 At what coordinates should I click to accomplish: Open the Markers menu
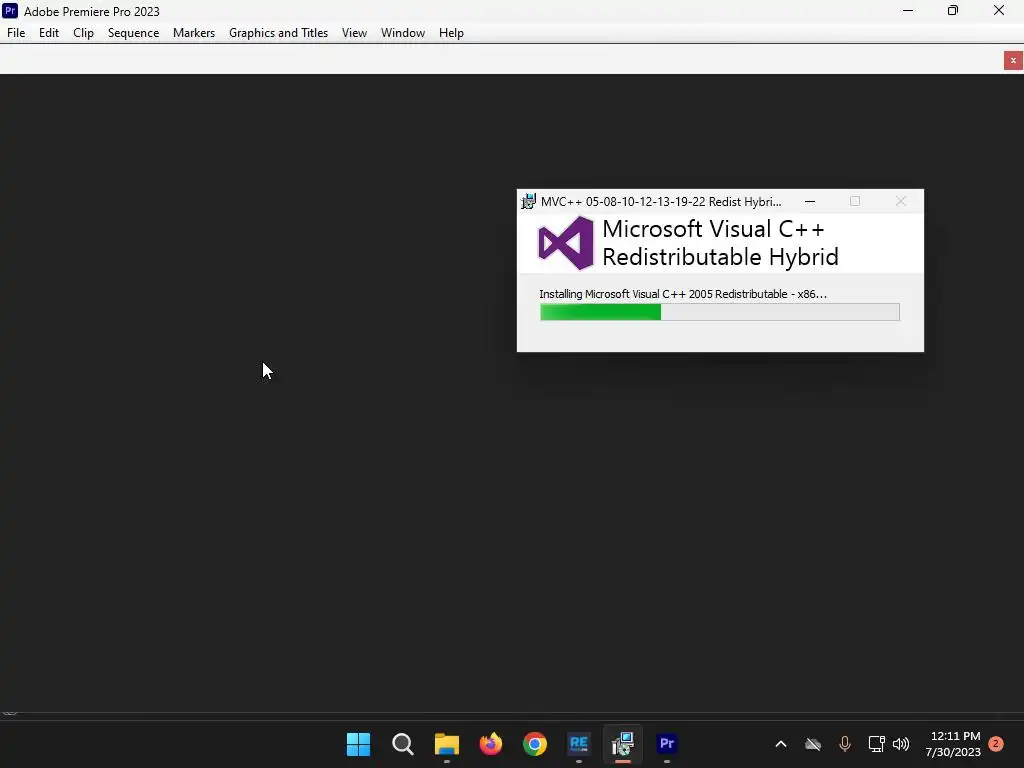[x=193, y=33]
